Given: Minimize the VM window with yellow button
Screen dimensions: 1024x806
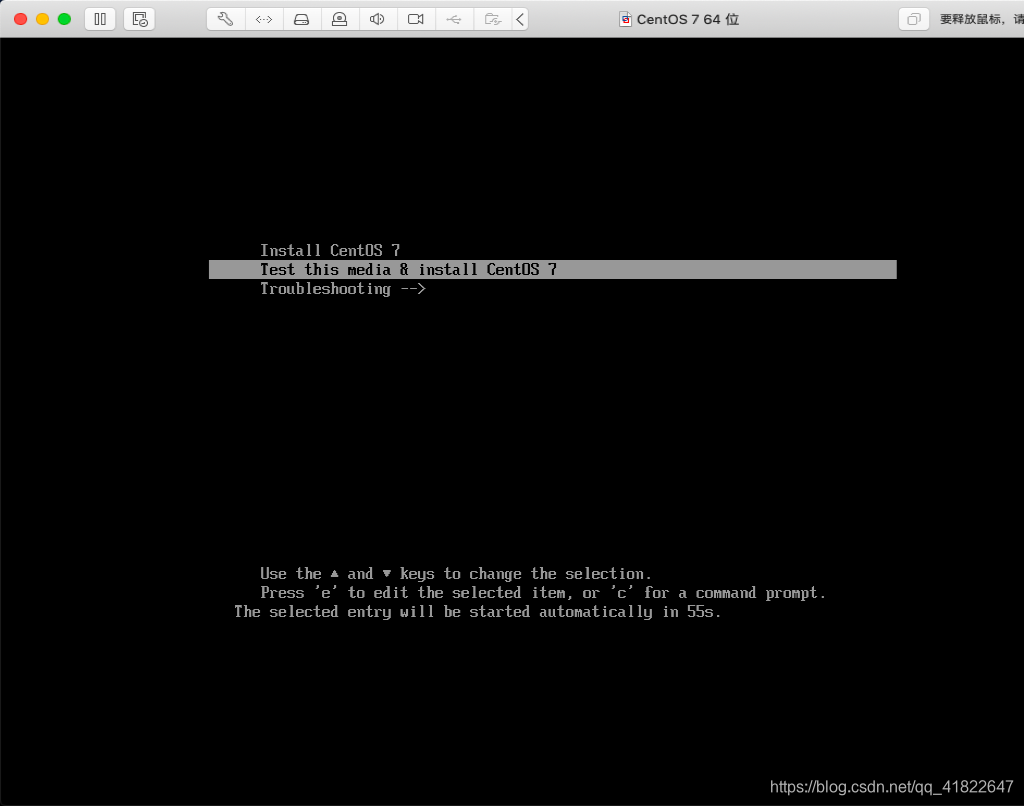Looking at the screenshot, I should pos(42,19).
